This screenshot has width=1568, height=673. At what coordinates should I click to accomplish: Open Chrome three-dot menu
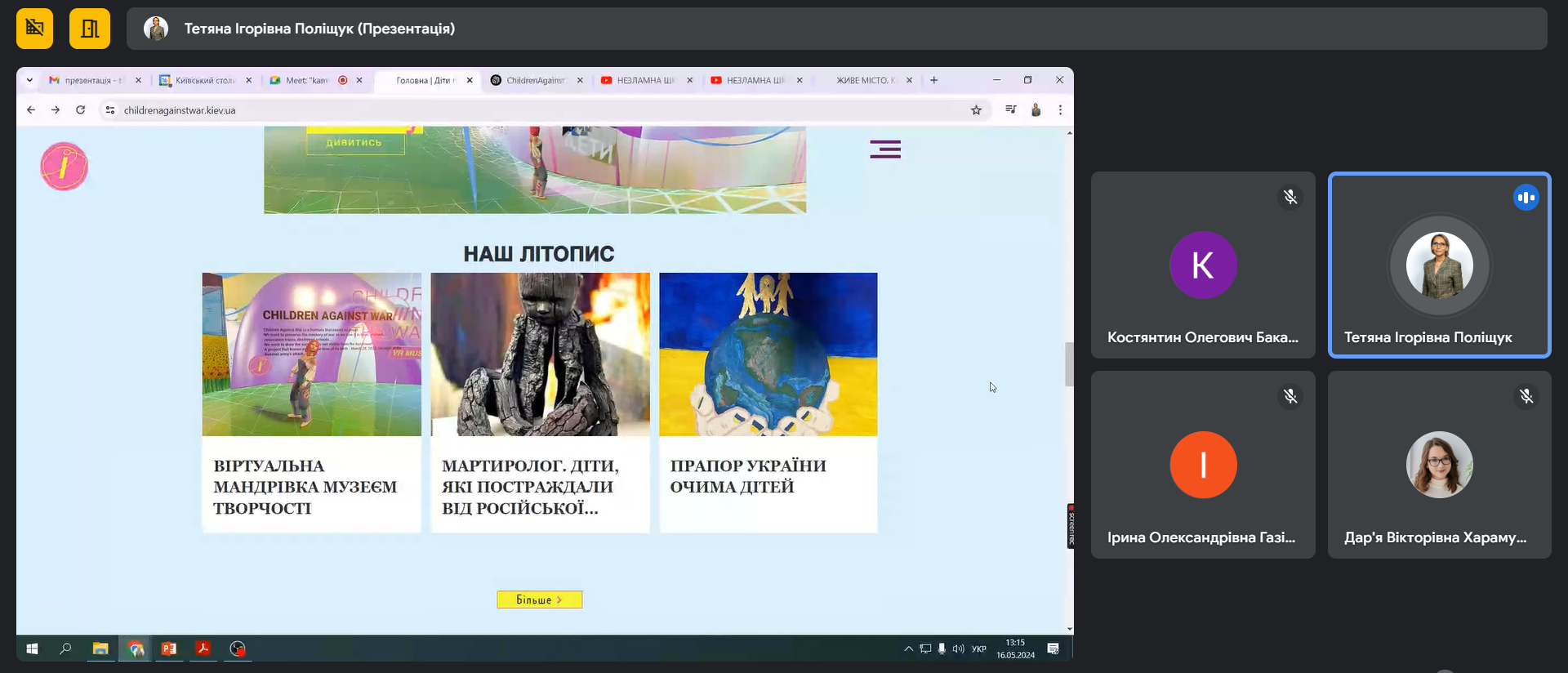click(1060, 110)
